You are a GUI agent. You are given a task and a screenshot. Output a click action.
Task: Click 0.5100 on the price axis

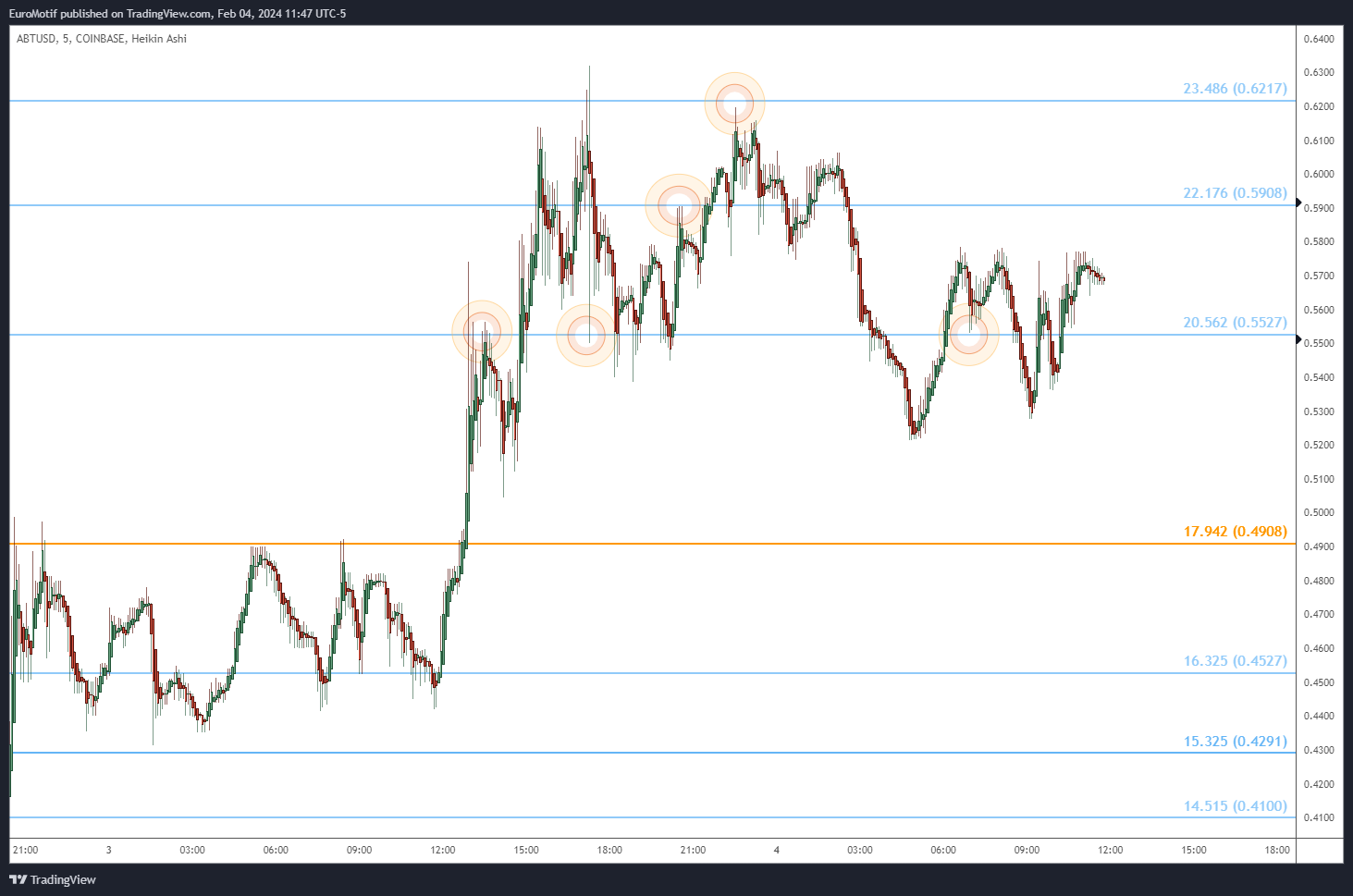(1319, 479)
